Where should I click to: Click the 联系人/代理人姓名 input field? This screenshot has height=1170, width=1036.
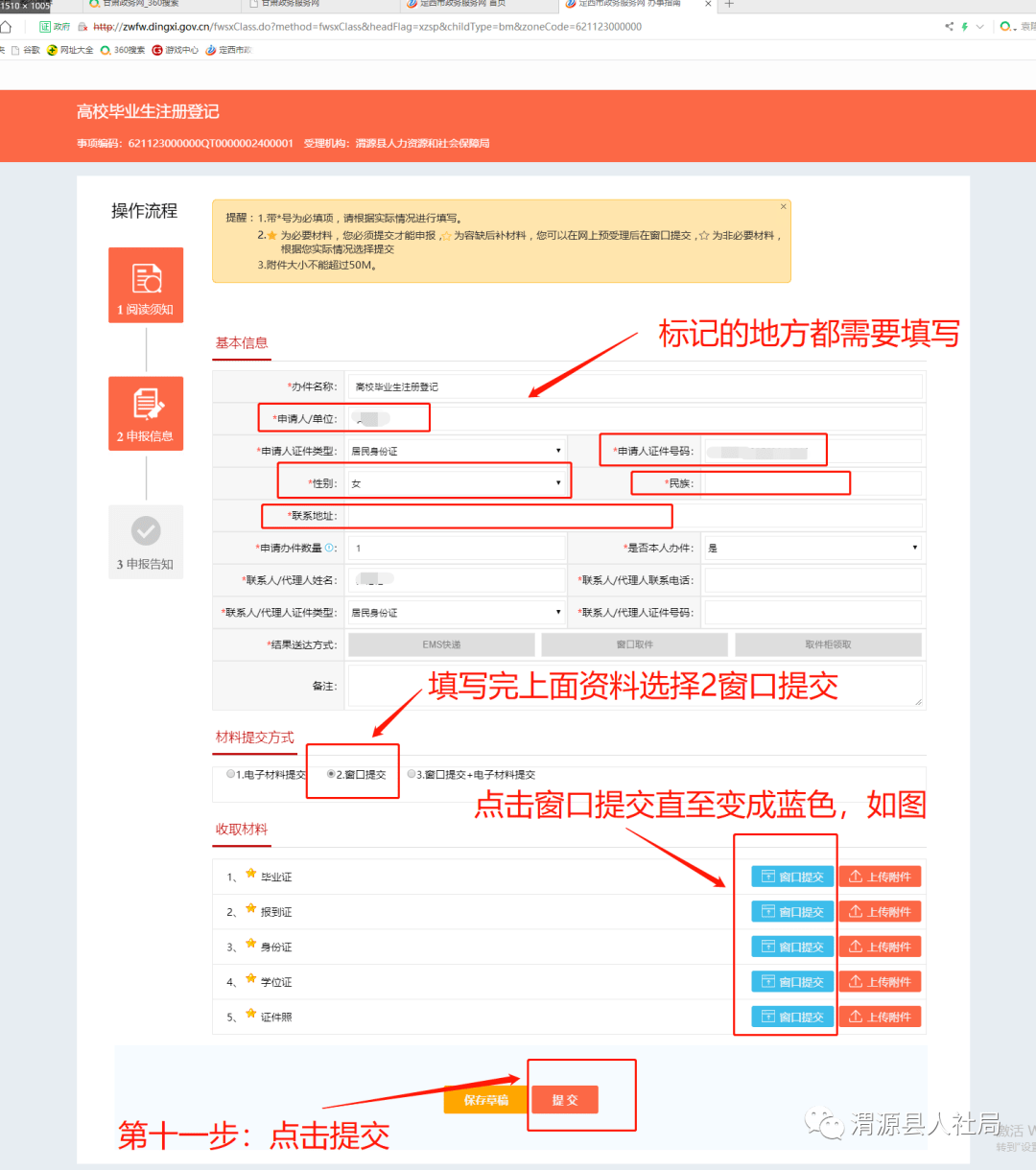click(456, 580)
